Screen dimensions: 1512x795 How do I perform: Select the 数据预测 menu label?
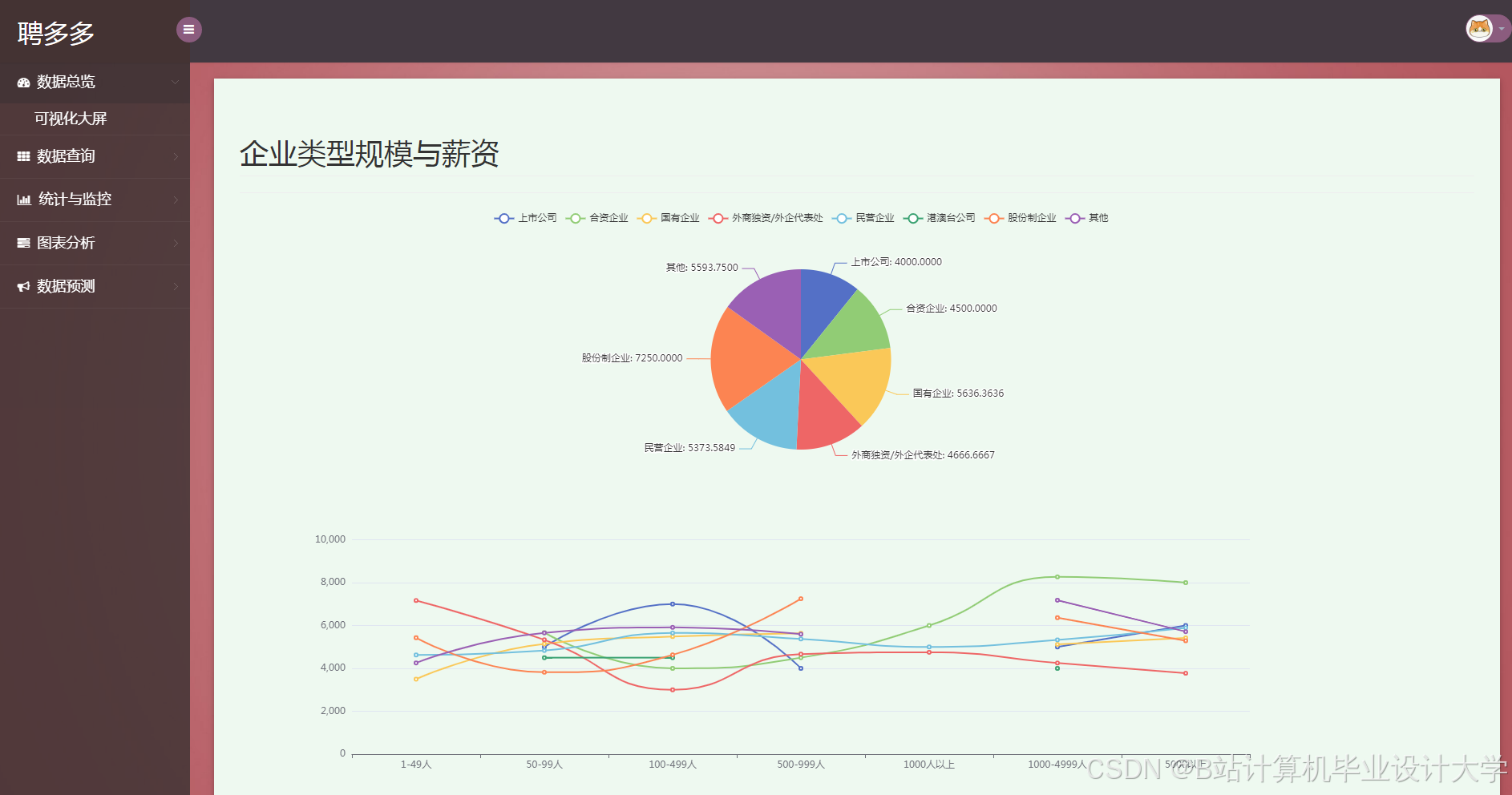[x=66, y=286]
